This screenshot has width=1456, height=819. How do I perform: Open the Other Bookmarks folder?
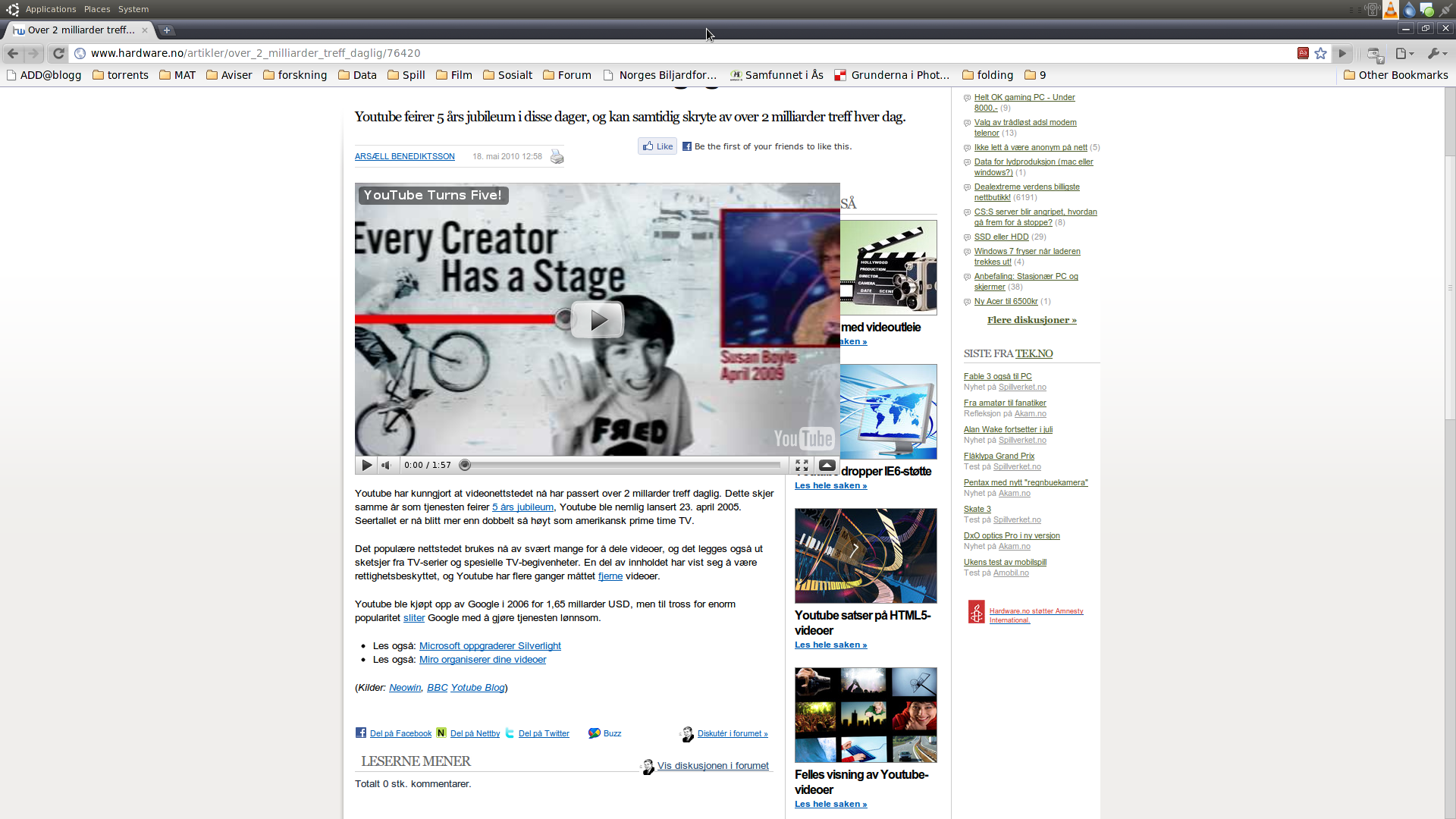tap(1395, 75)
